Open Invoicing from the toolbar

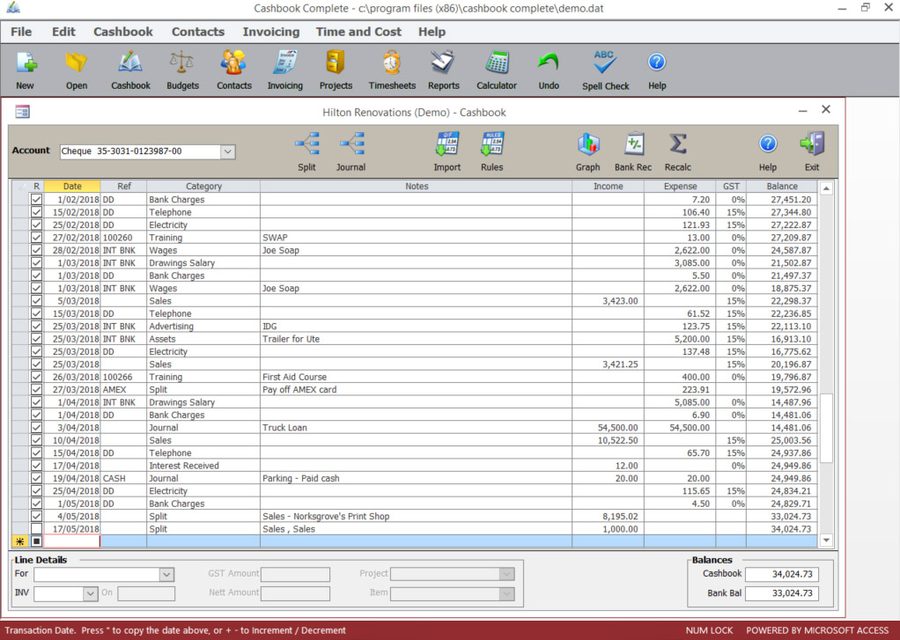click(x=285, y=62)
